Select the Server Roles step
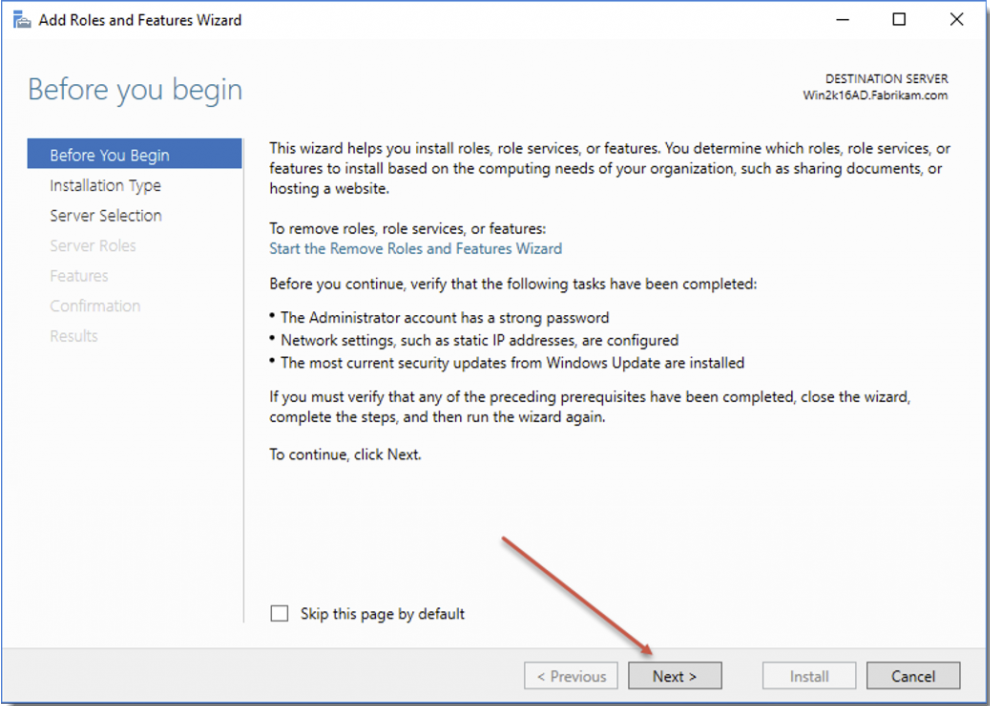Viewport: 990px width, 706px height. point(93,246)
